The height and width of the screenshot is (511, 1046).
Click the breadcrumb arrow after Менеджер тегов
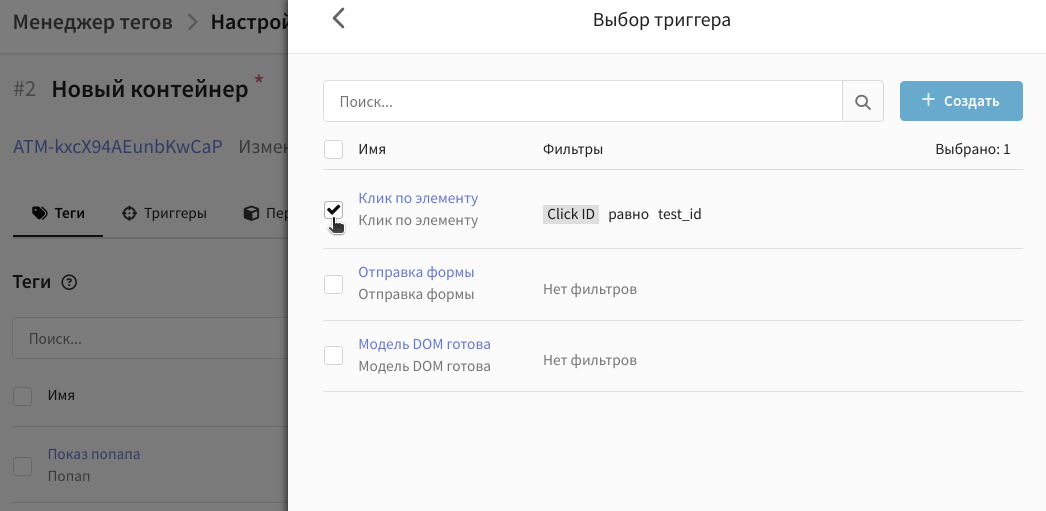pos(192,22)
